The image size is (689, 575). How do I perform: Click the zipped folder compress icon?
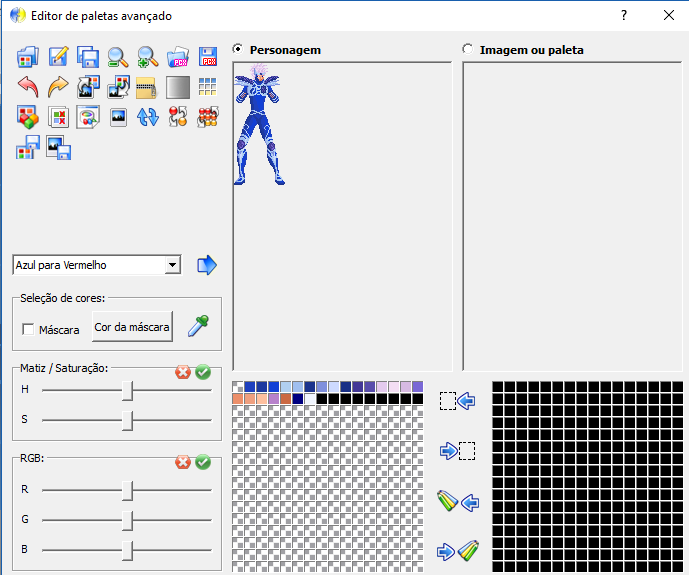[146, 87]
